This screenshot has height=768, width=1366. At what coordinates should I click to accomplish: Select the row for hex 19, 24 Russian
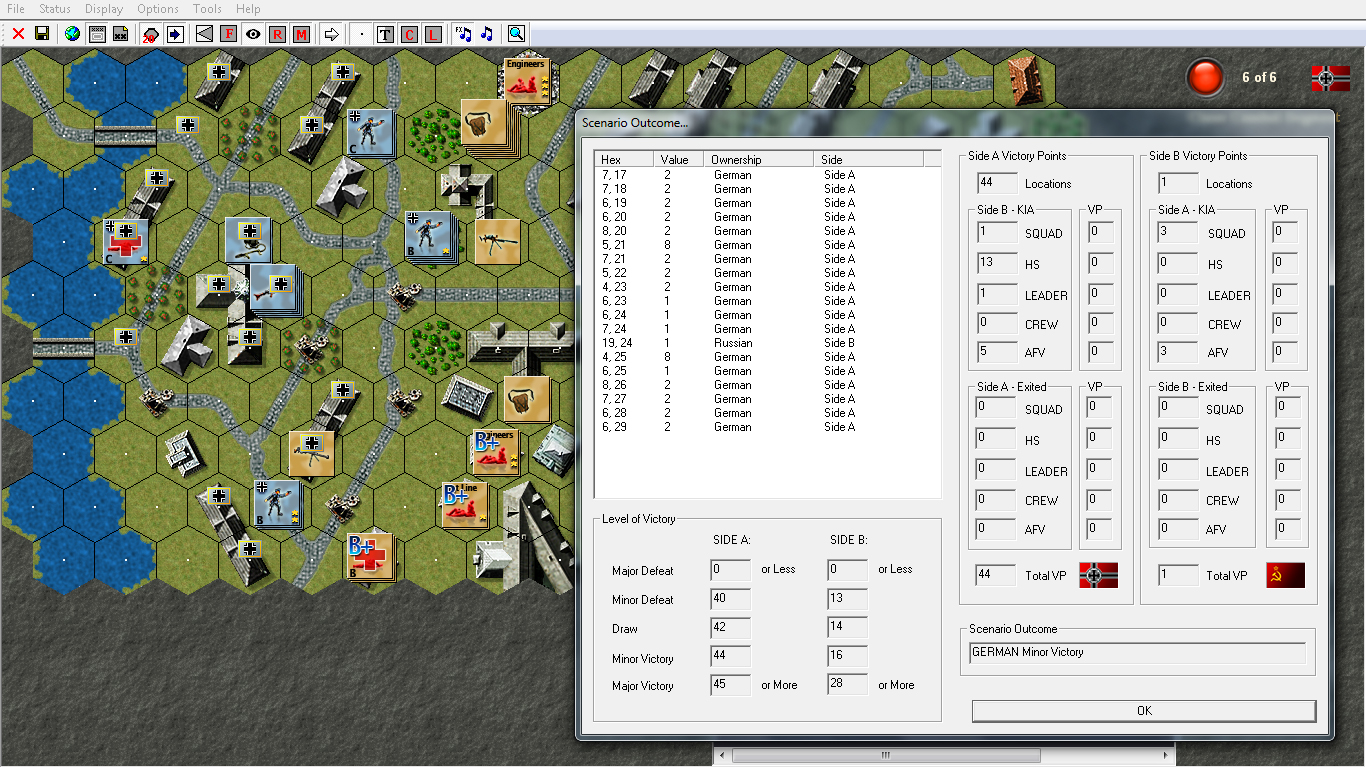pyautogui.click(x=767, y=343)
